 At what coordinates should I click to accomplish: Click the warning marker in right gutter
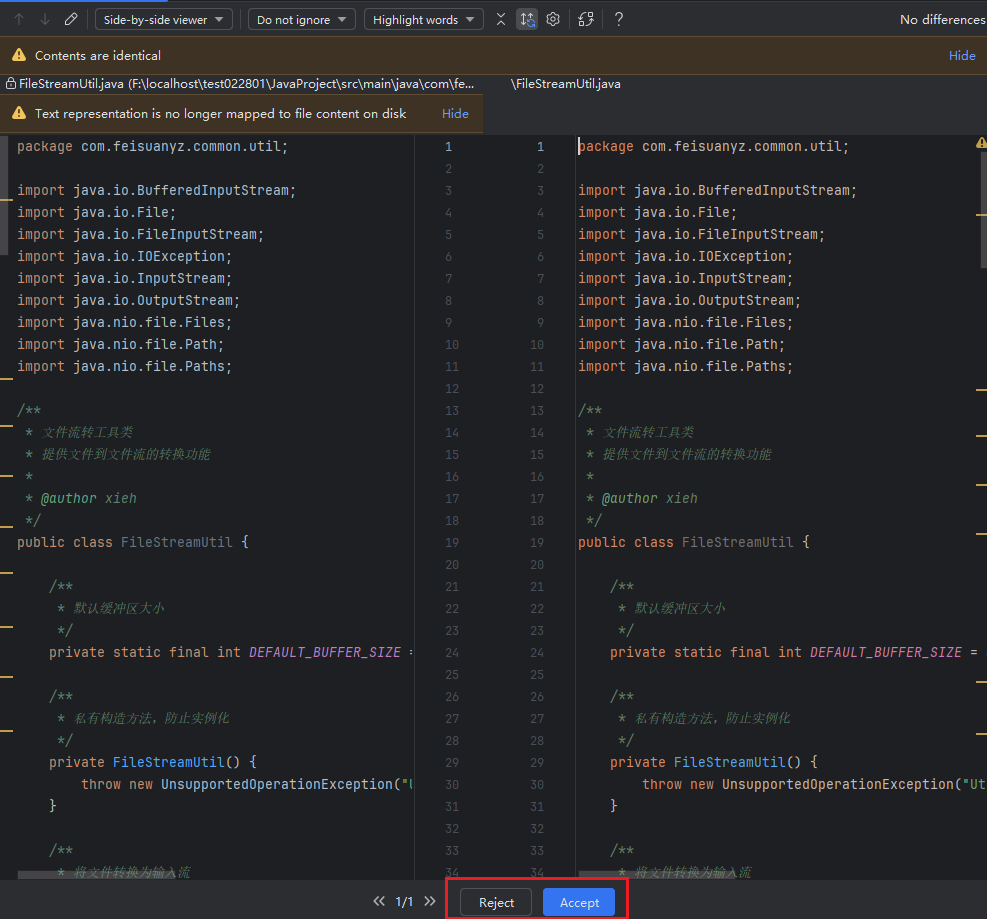coord(980,144)
